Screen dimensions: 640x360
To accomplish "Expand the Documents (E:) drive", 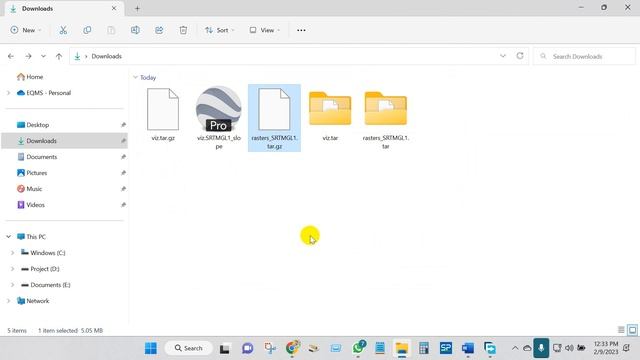I will point(13,285).
